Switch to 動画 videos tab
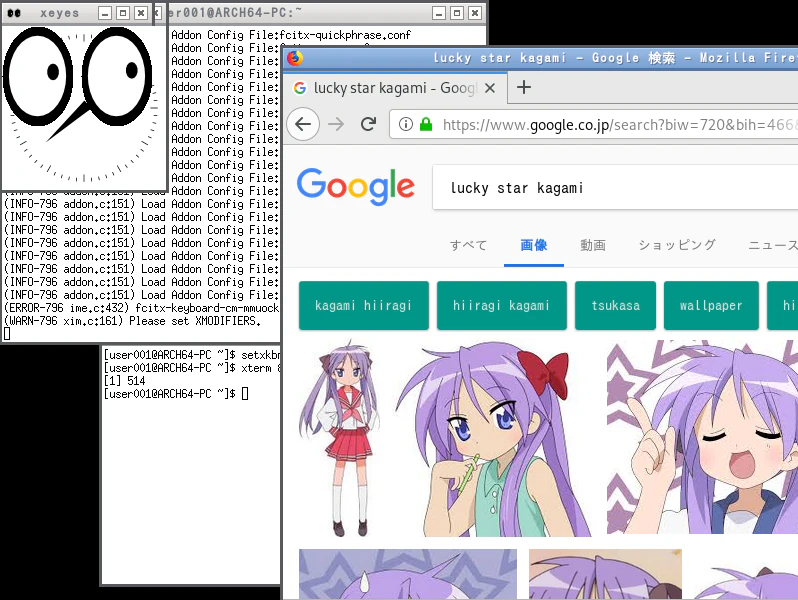 click(x=593, y=245)
